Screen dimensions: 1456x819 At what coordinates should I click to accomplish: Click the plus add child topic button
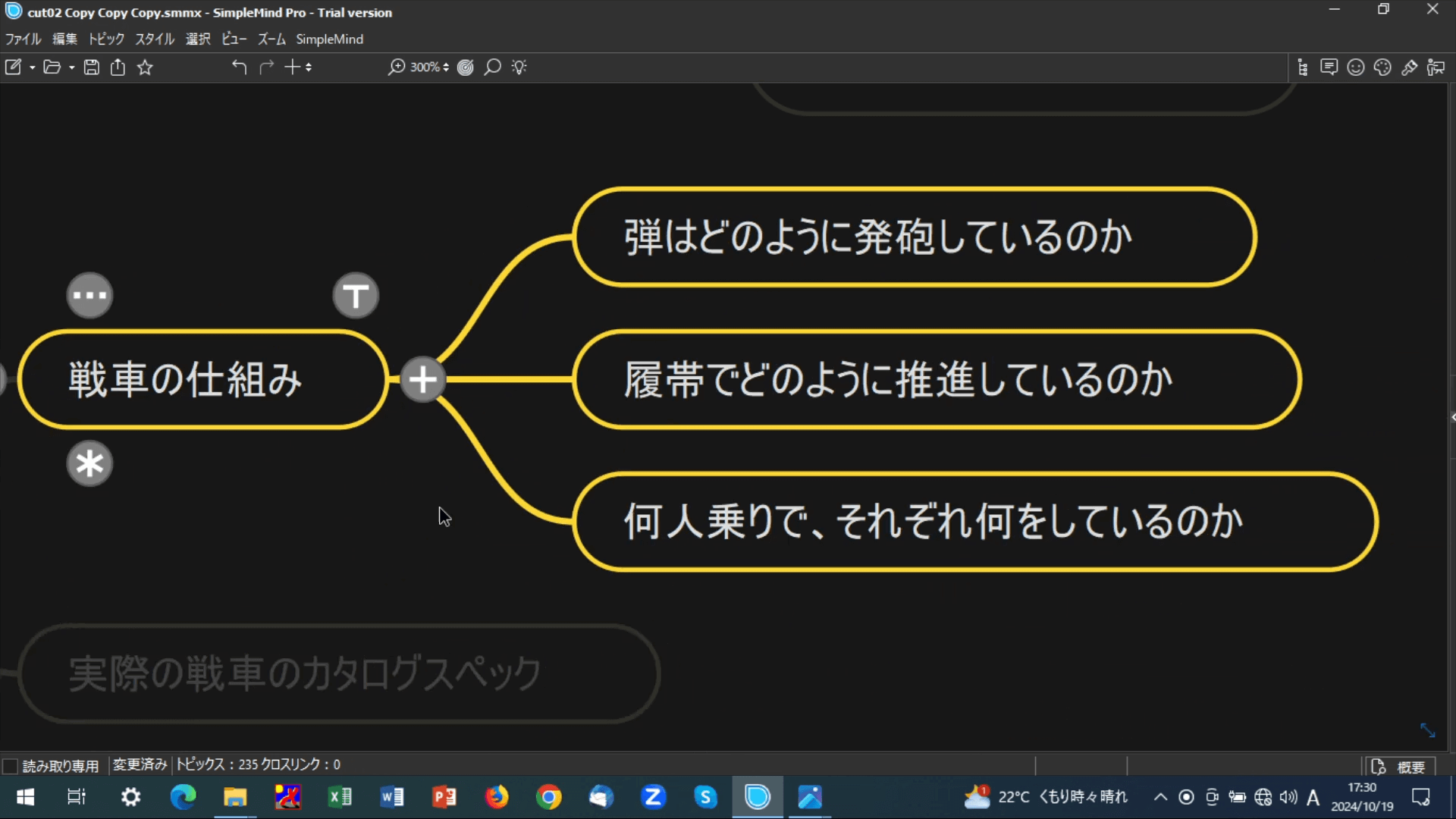pyautogui.click(x=422, y=379)
